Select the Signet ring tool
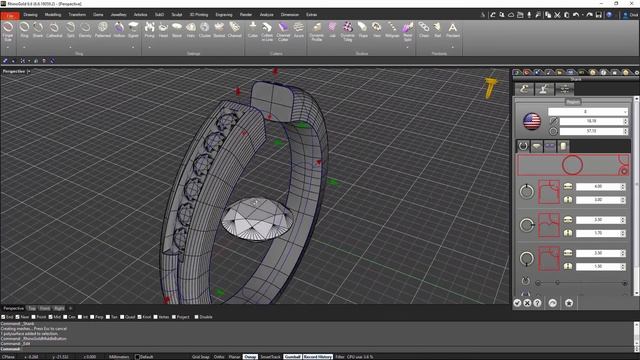 tap(133, 30)
